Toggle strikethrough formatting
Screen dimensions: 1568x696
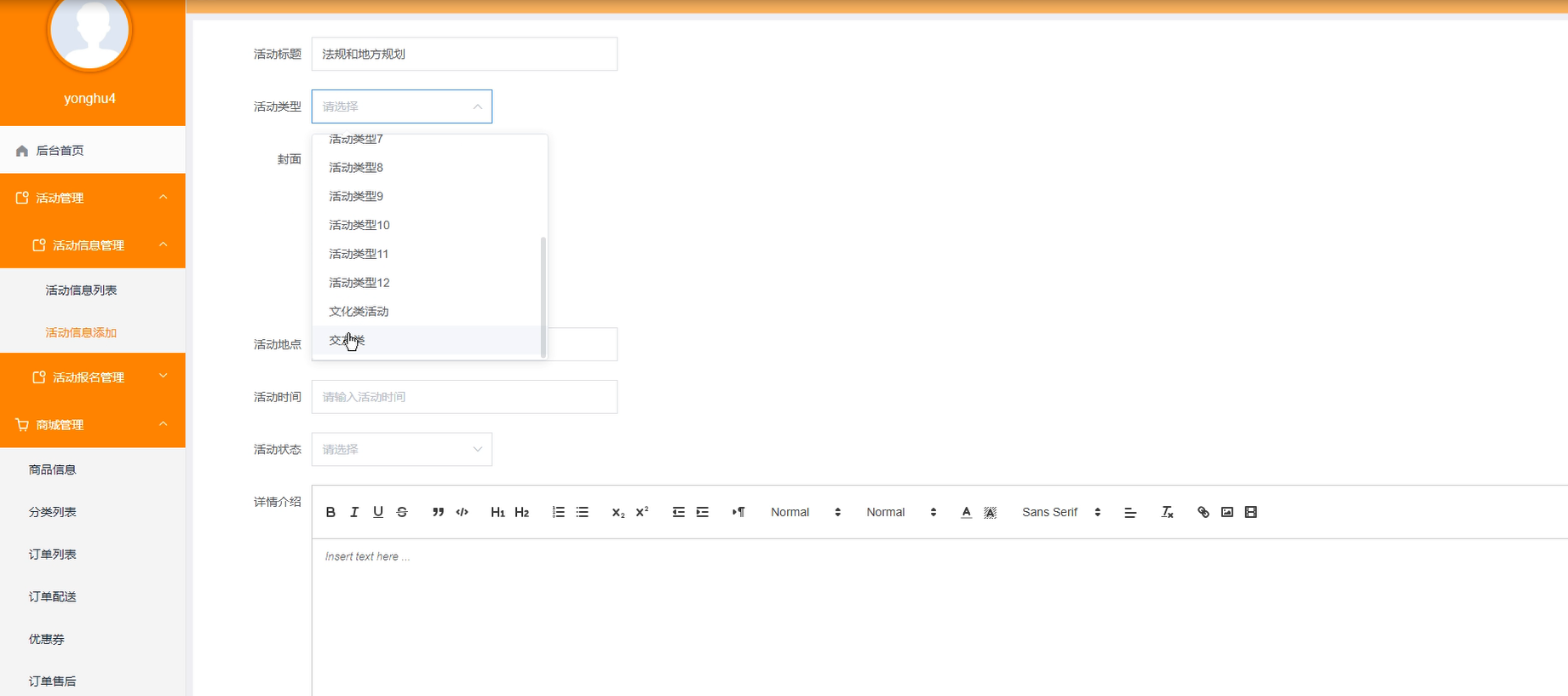[x=402, y=512]
